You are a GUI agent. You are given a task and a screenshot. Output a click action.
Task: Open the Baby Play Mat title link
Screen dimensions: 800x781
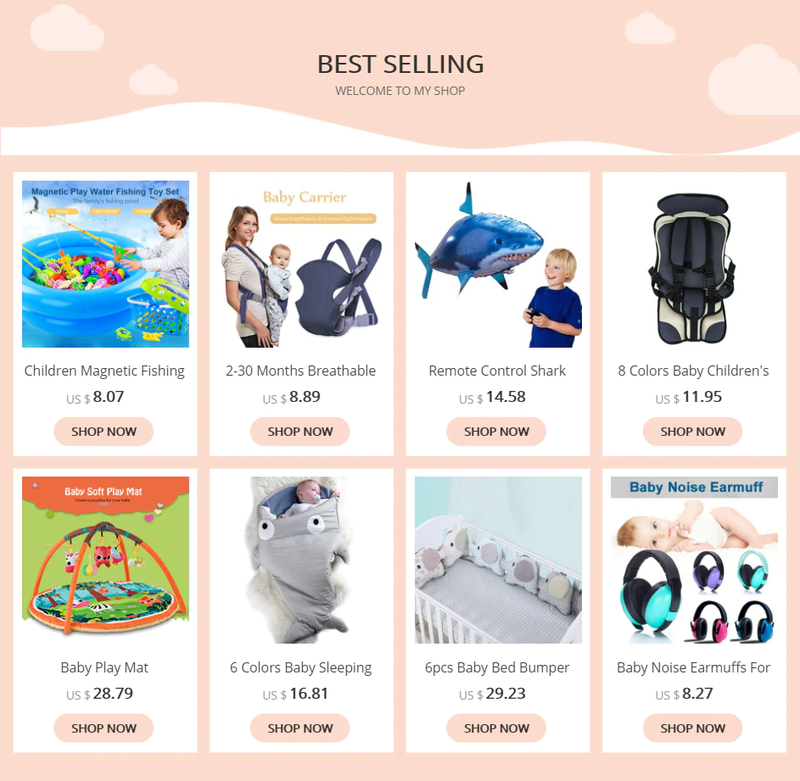click(105, 668)
